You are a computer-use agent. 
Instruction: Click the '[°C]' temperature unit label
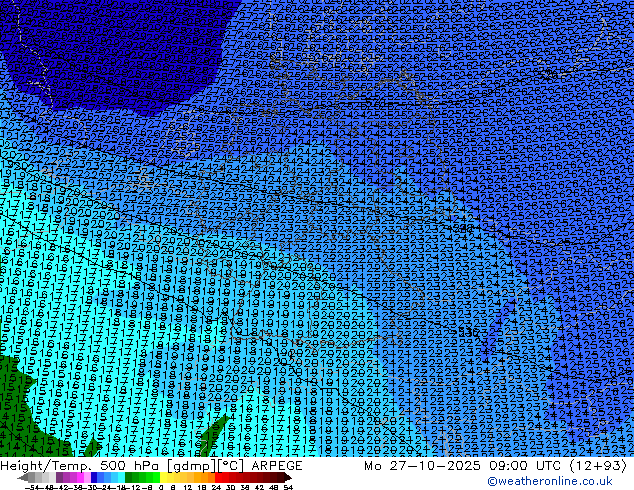[x=231, y=466]
